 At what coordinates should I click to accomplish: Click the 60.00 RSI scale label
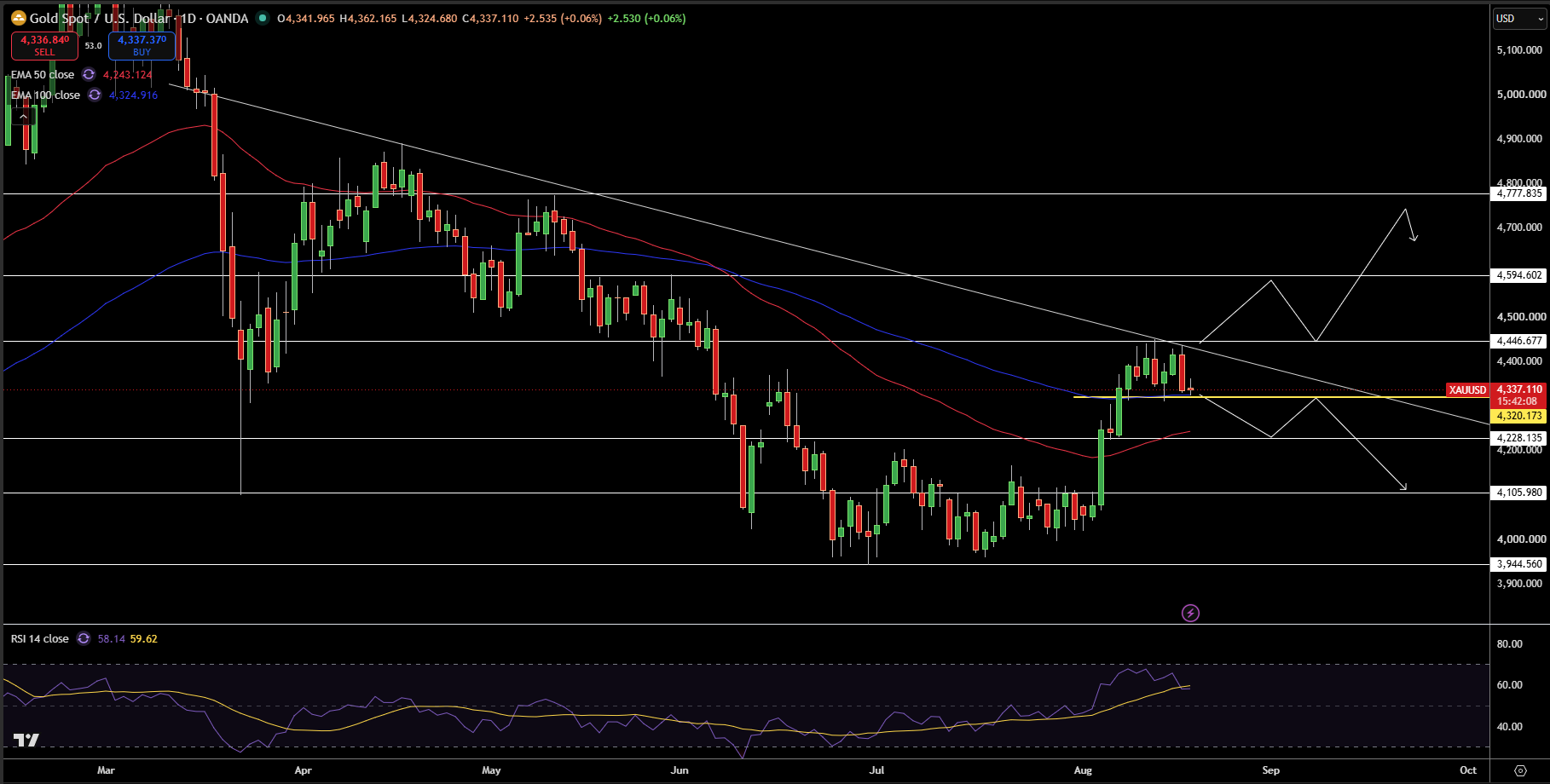[x=1510, y=685]
